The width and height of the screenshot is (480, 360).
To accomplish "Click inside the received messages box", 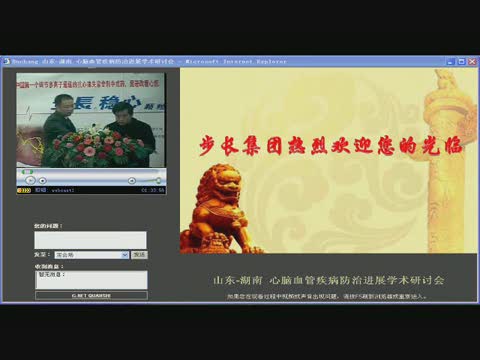I will pos(91,280).
